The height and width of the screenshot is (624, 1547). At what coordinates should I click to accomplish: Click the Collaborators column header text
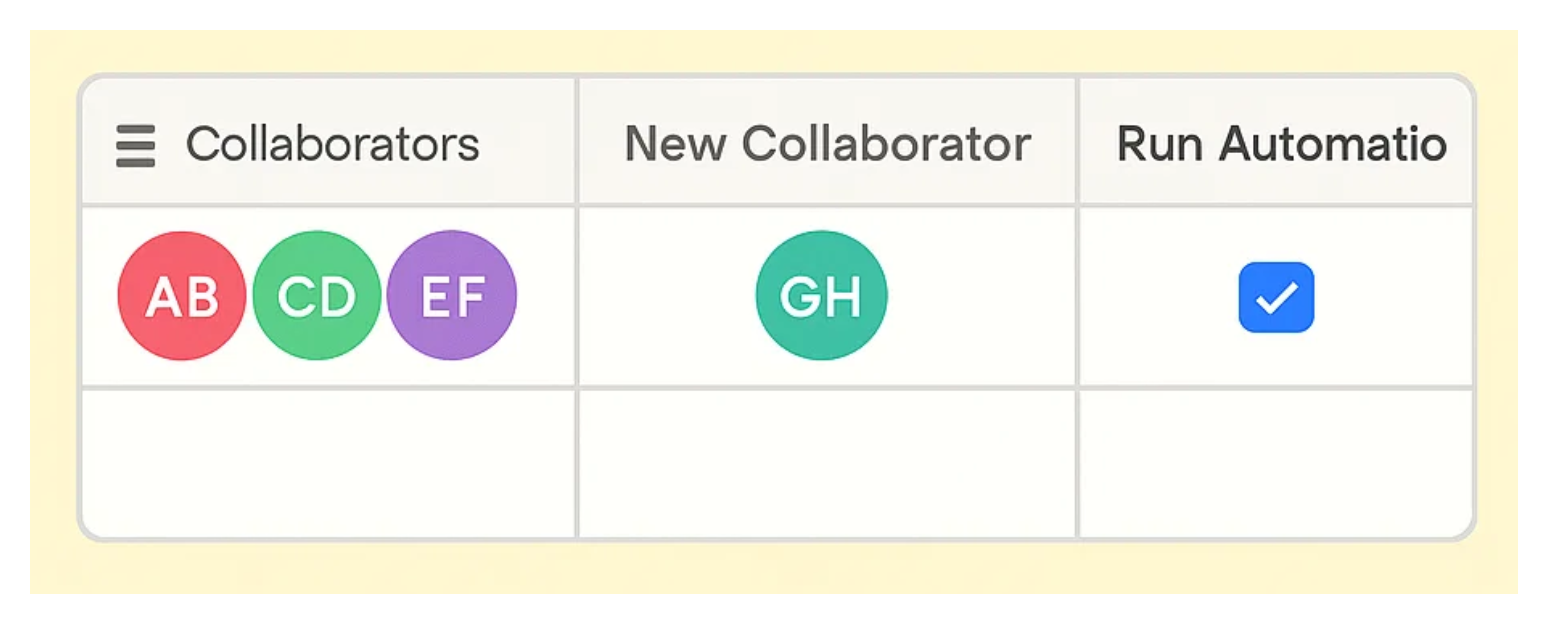click(332, 144)
